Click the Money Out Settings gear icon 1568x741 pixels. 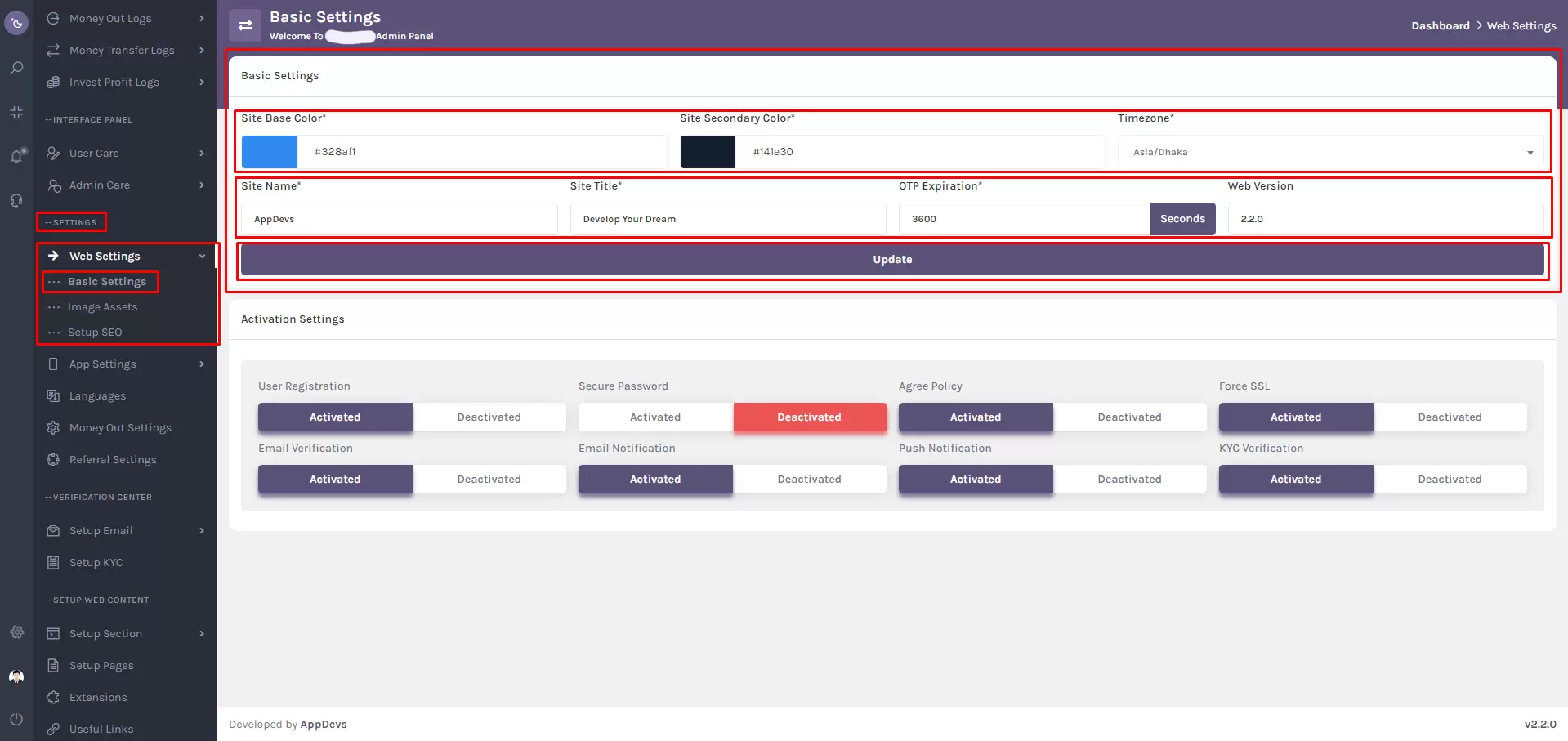(53, 427)
